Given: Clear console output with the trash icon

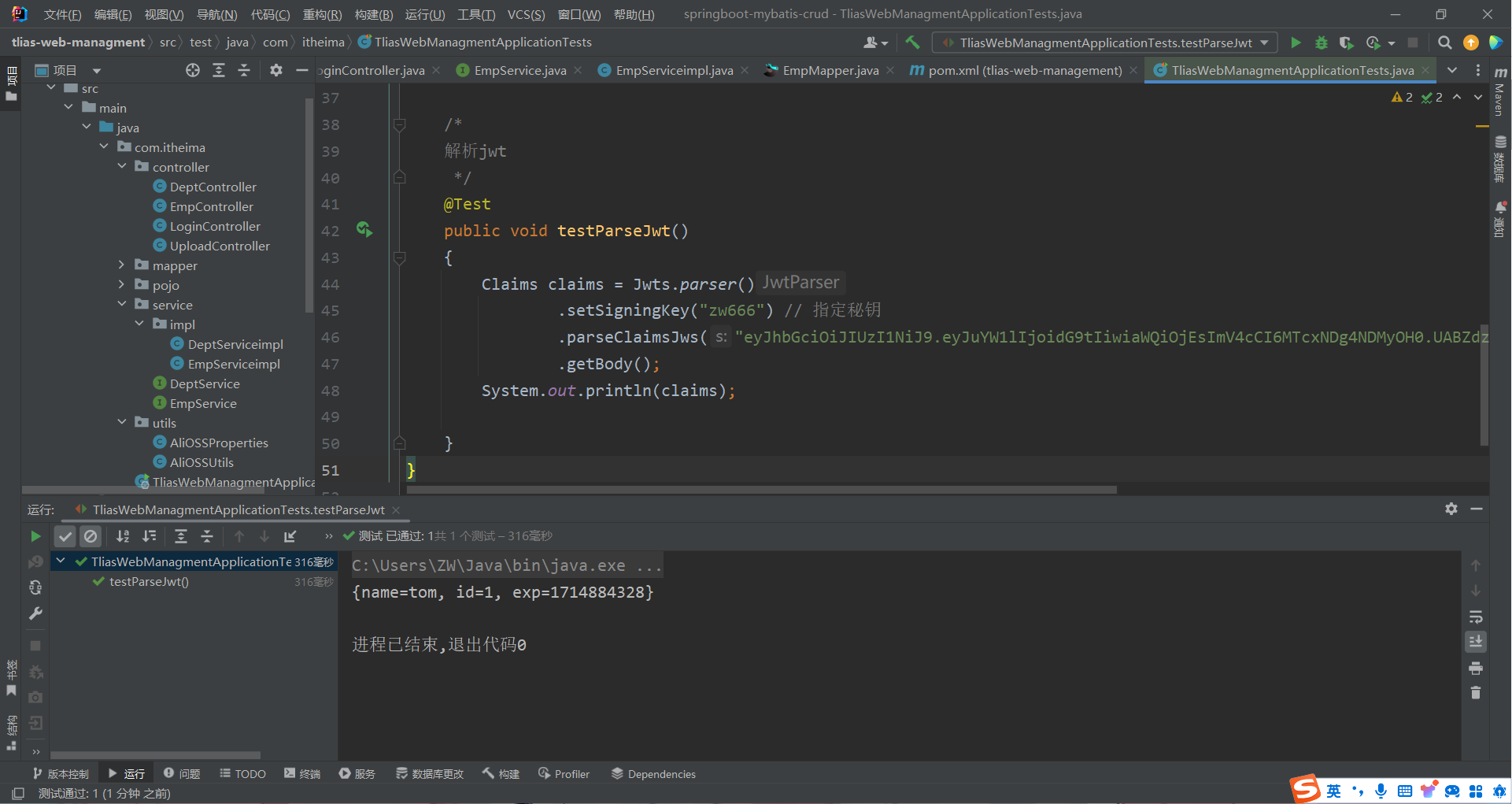Looking at the screenshot, I should [1476, 693].
